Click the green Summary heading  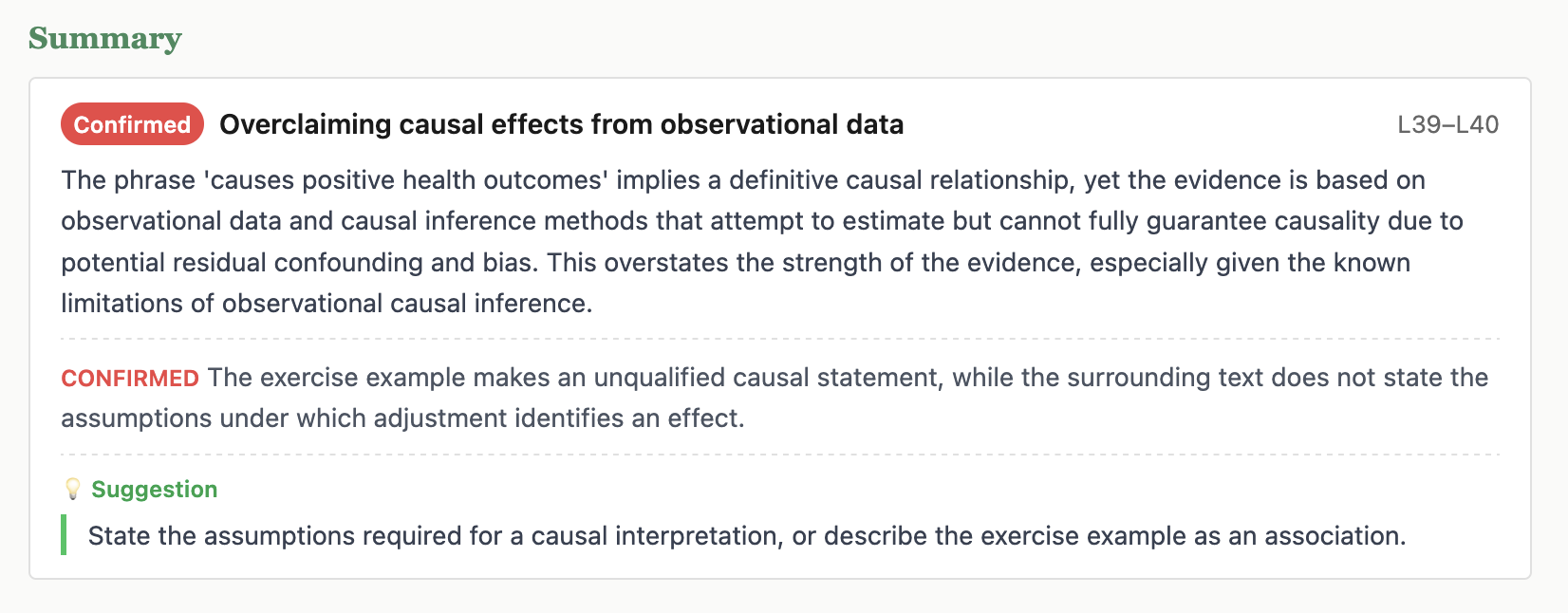[104, 38]
